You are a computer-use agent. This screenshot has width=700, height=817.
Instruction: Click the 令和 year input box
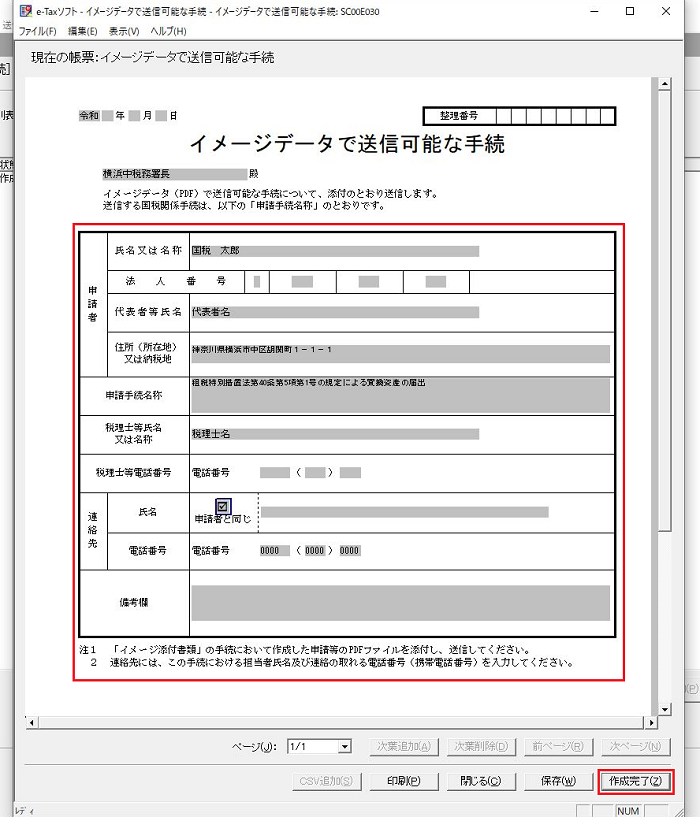[108, 116]
